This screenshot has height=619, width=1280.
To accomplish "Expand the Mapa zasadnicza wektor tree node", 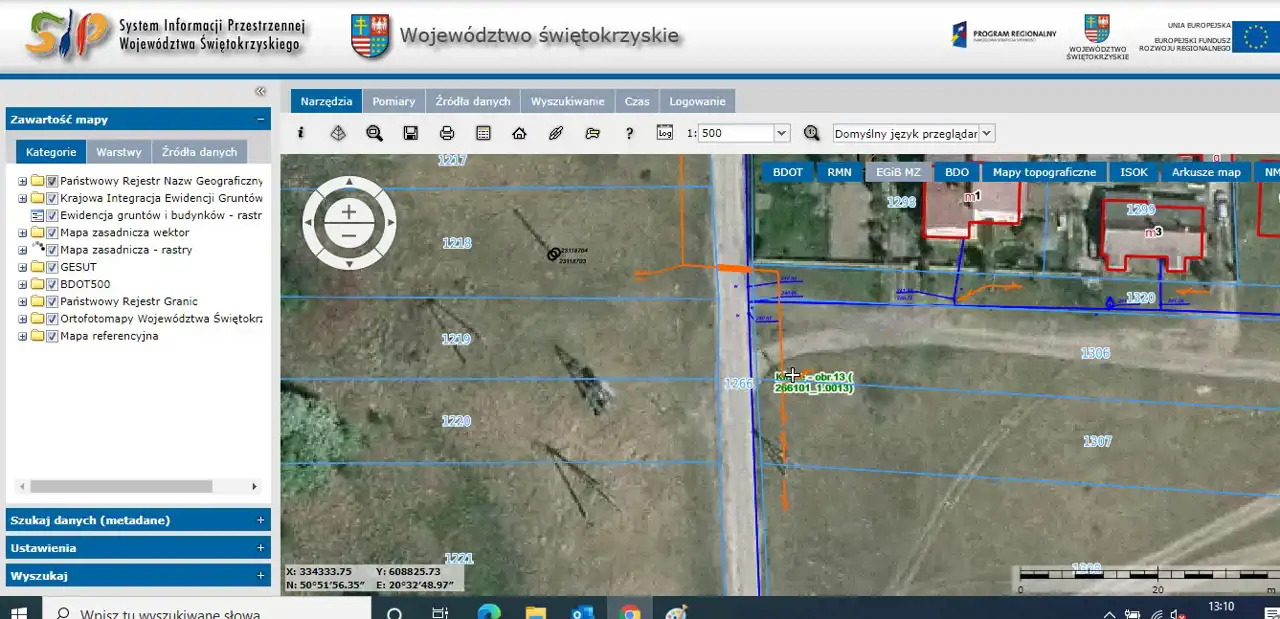I will pyautogui.click(x=22, y=233).
